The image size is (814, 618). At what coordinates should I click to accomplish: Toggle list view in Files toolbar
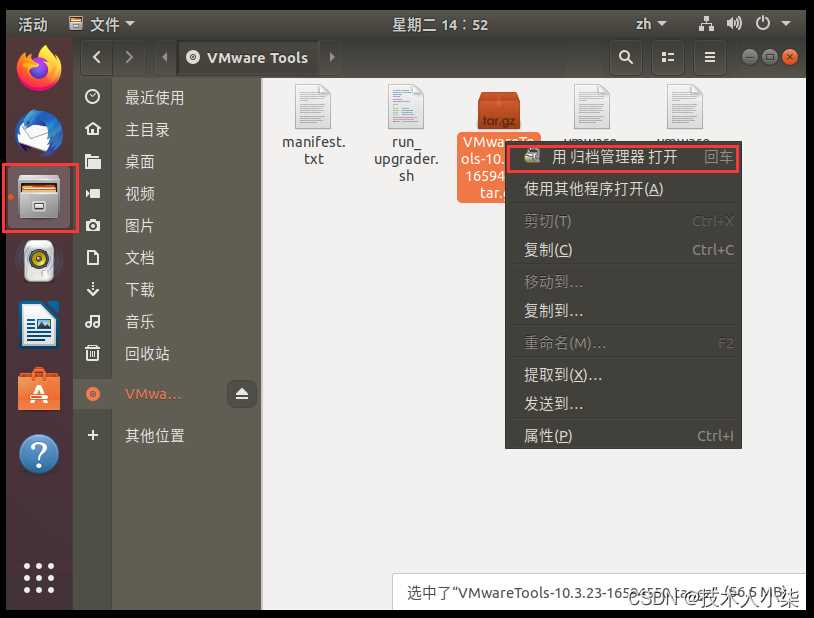point(668,57)
